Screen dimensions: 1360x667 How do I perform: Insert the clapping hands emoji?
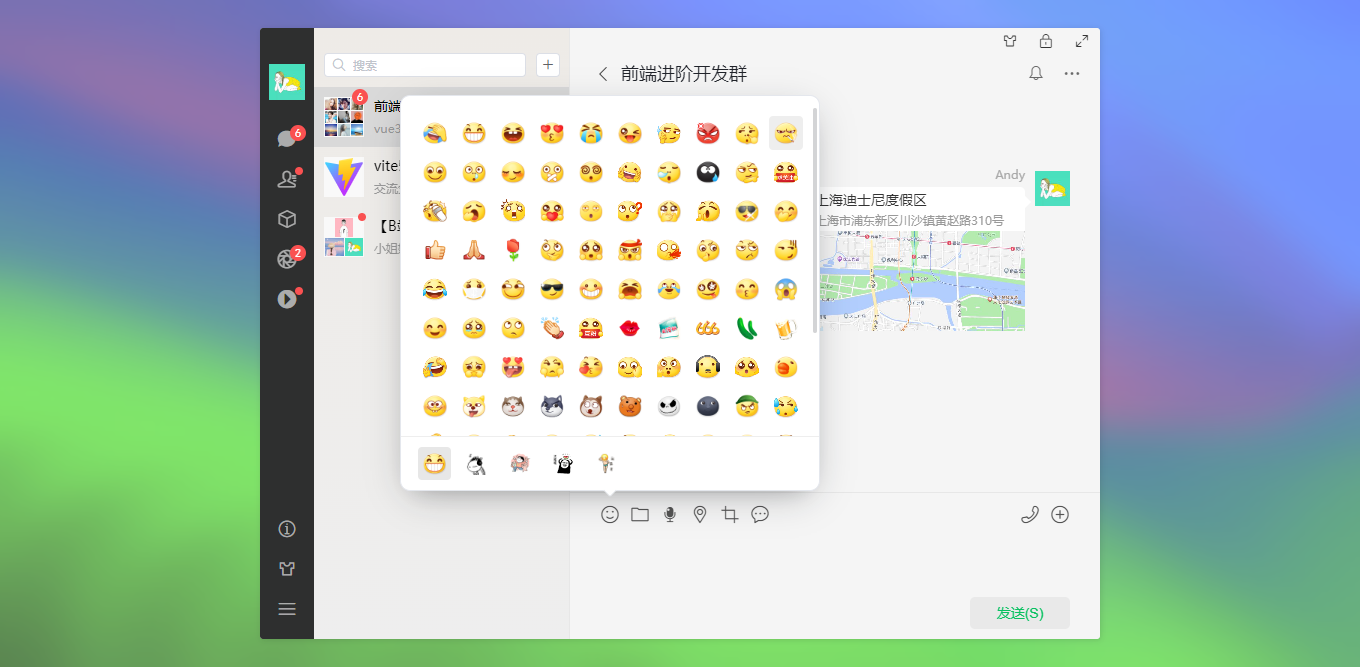click(x=552, y=328)
